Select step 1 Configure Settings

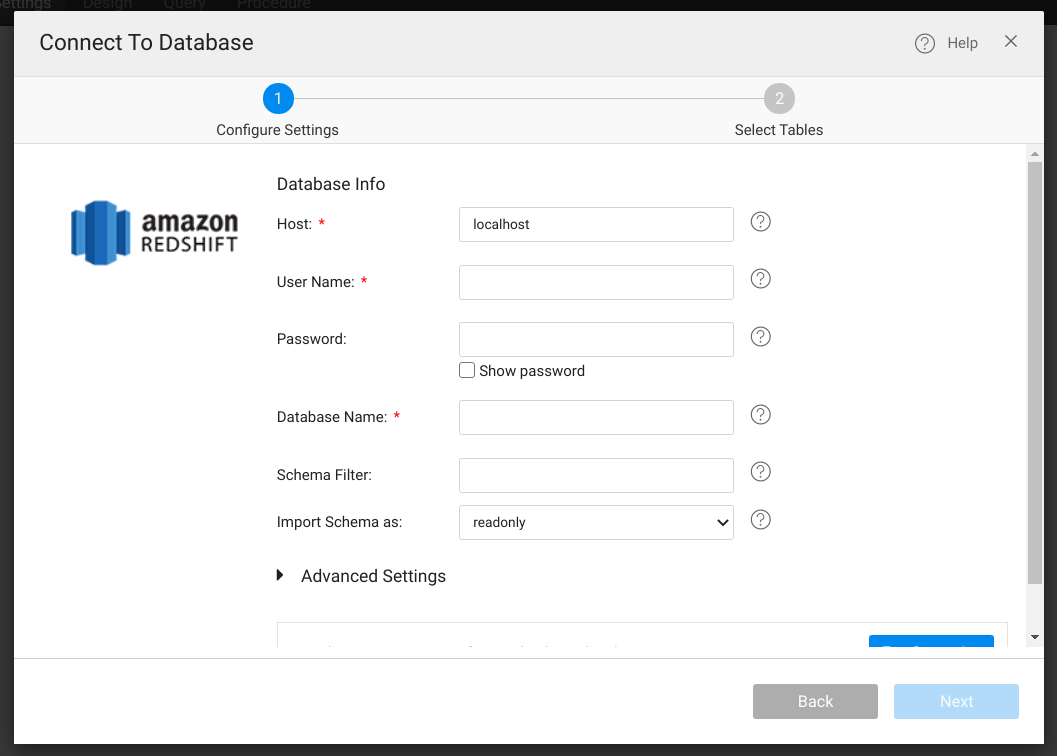point(278,99)
